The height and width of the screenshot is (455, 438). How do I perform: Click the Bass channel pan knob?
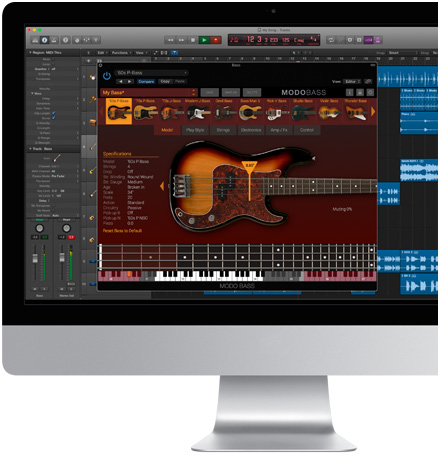point(39,228)
